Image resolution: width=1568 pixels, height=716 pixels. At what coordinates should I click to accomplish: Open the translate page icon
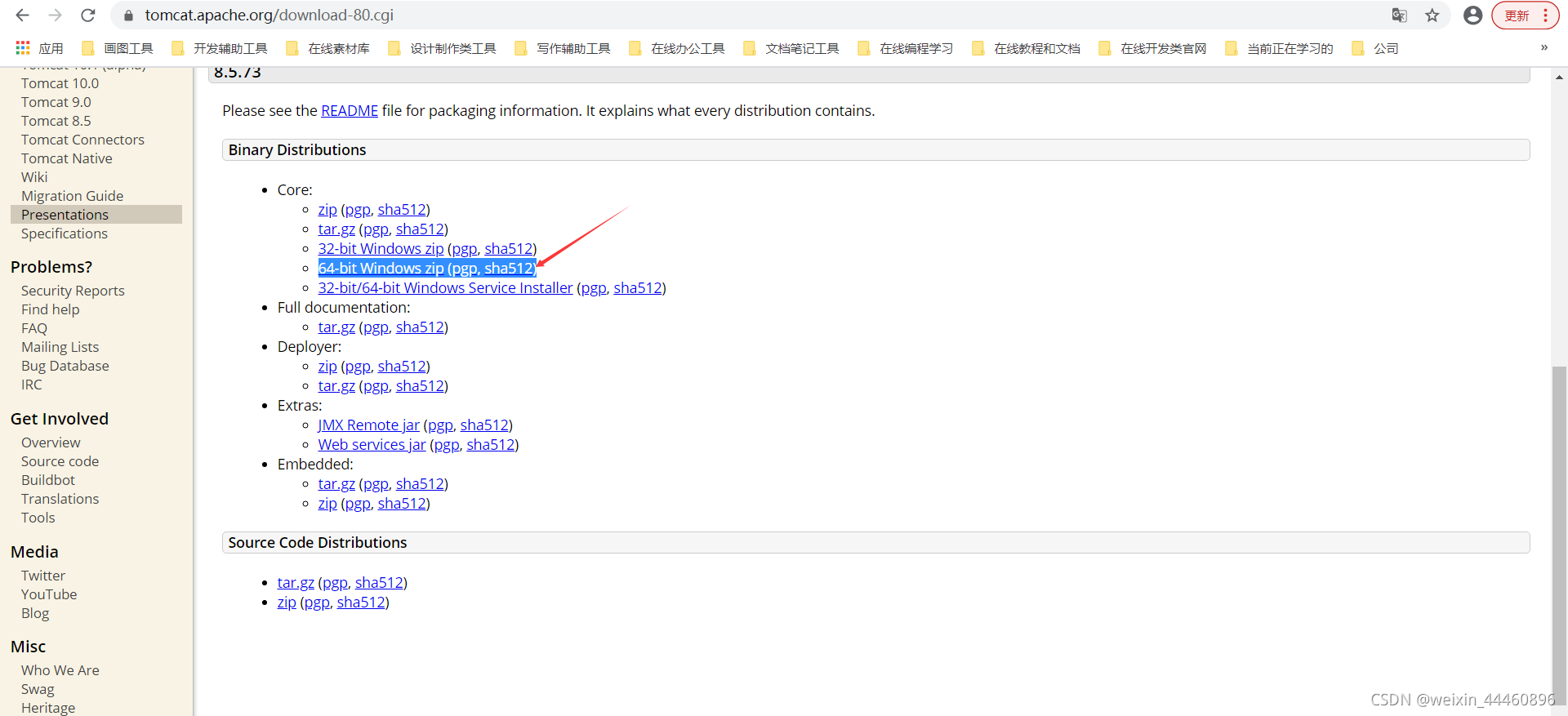(x=1399, y=16)
